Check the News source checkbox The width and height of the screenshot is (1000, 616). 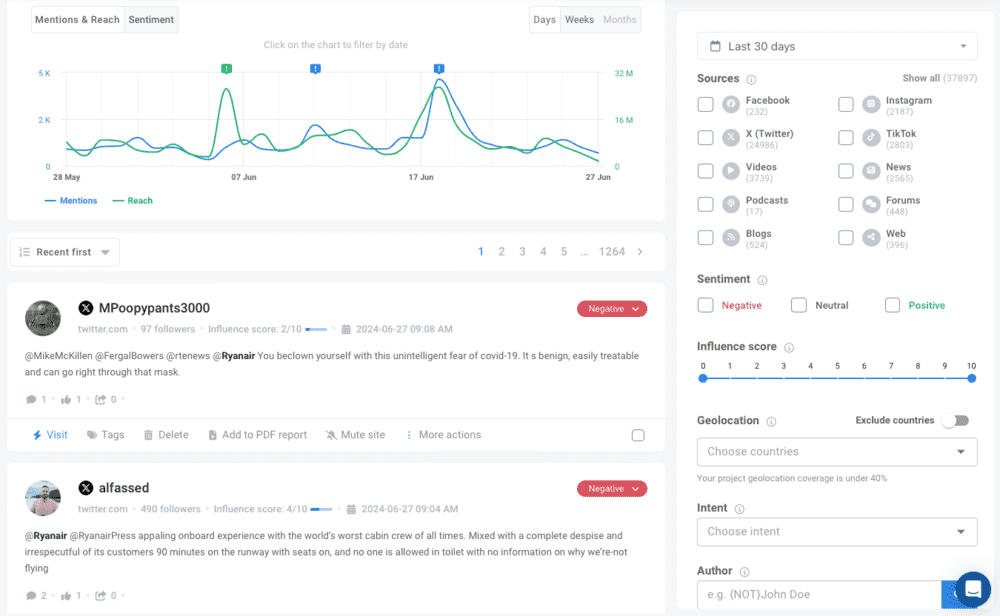pos(846,171)
